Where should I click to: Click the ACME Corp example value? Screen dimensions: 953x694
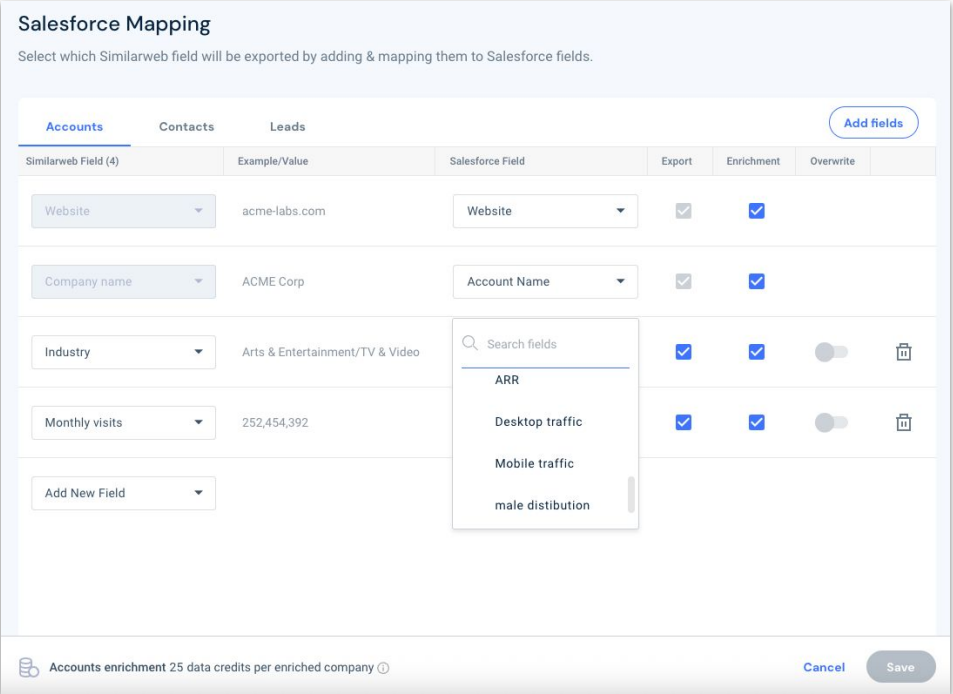click(x=273, y=281)
